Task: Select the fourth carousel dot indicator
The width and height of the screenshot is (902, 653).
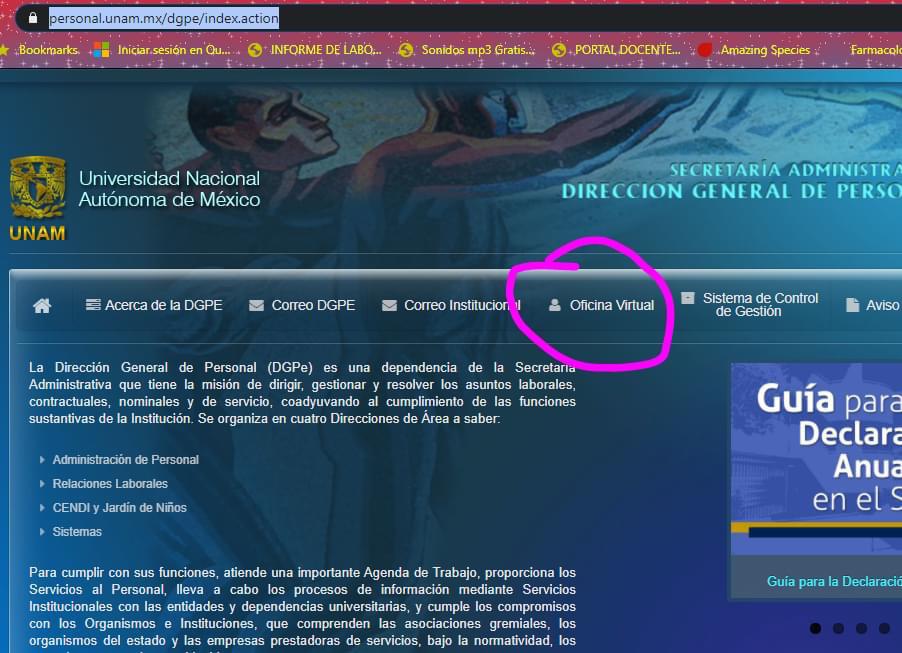Action: [x=884, y=628]
